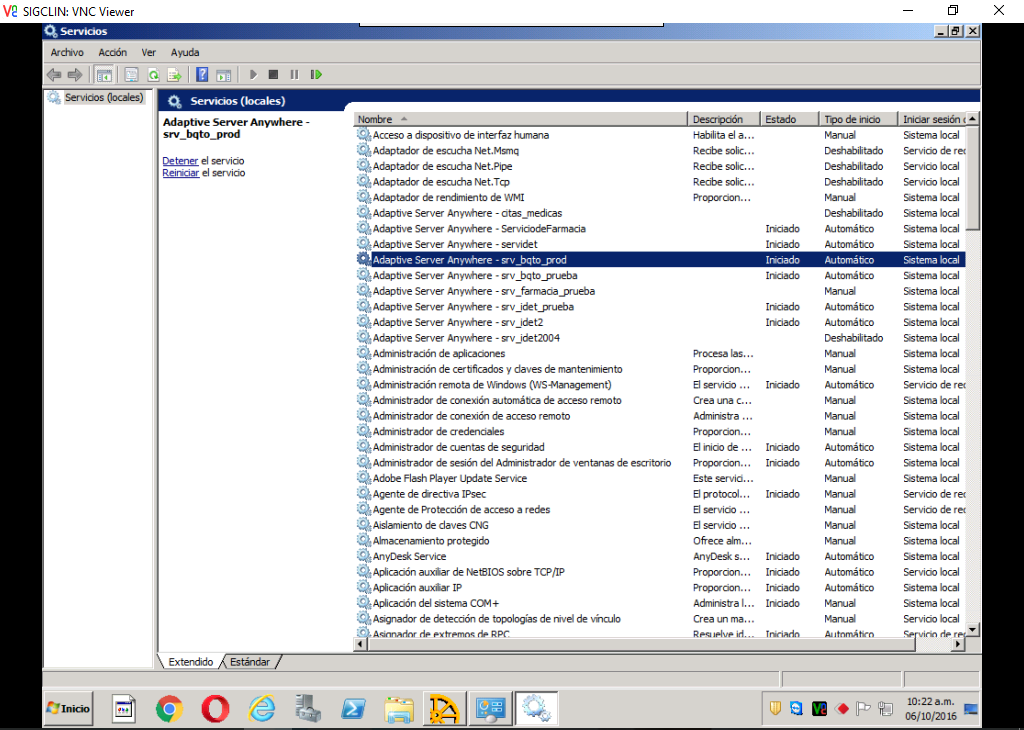Click the horizontal scrollbar right arrow
The width and height of the screenshot is (1024, 730).
[958, 644]
